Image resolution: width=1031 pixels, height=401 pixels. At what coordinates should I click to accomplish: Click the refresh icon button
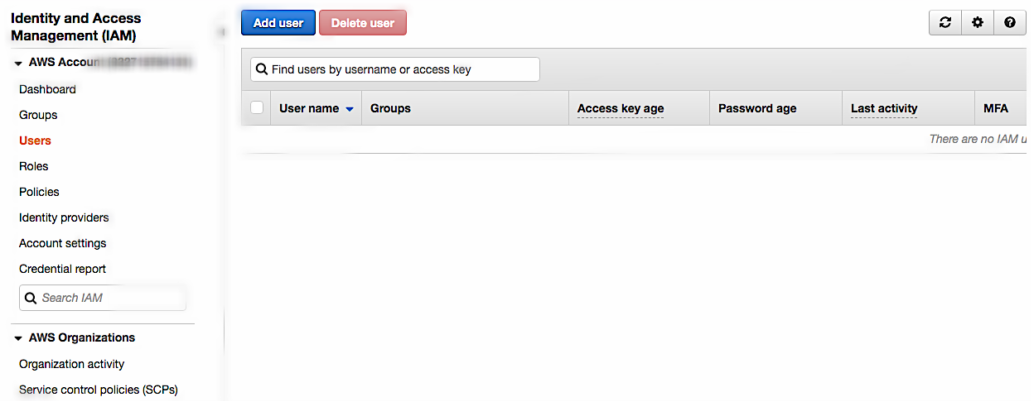tap(945, 23)
